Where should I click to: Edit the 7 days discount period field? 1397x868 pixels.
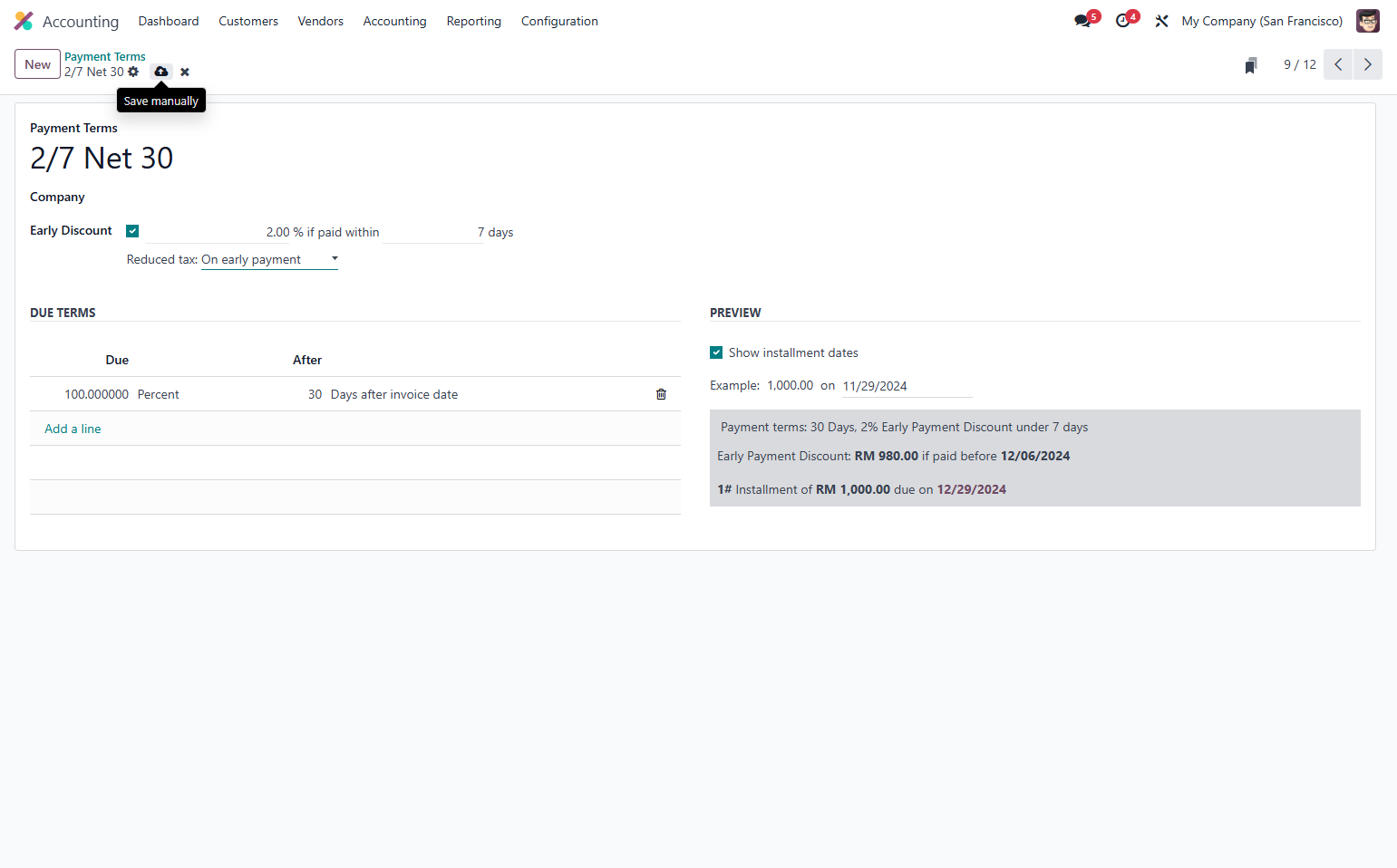[x=434, y=232]
